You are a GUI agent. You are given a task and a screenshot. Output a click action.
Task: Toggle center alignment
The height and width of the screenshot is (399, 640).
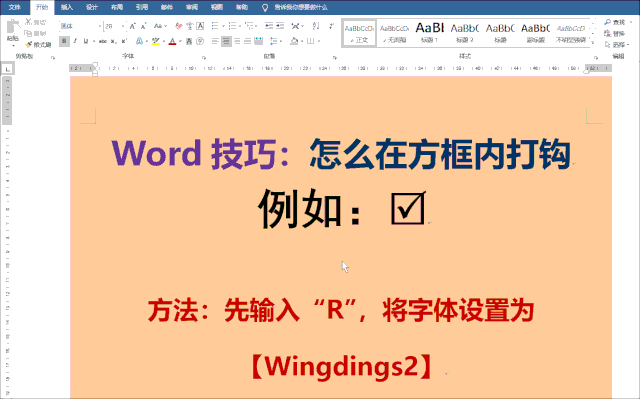pyautogui.click(x=226, y=41)
